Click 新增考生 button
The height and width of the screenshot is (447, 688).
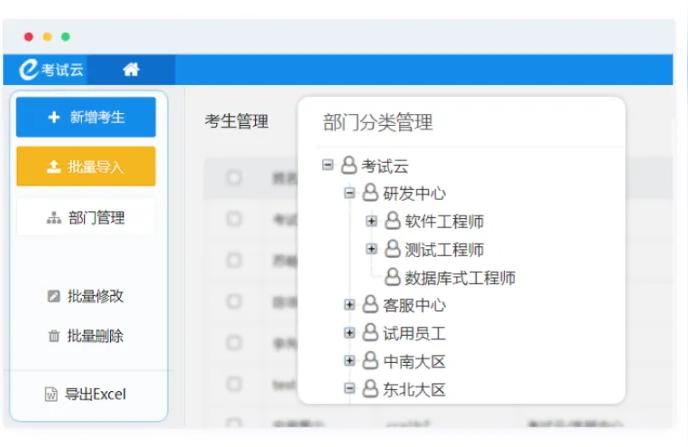86,117
